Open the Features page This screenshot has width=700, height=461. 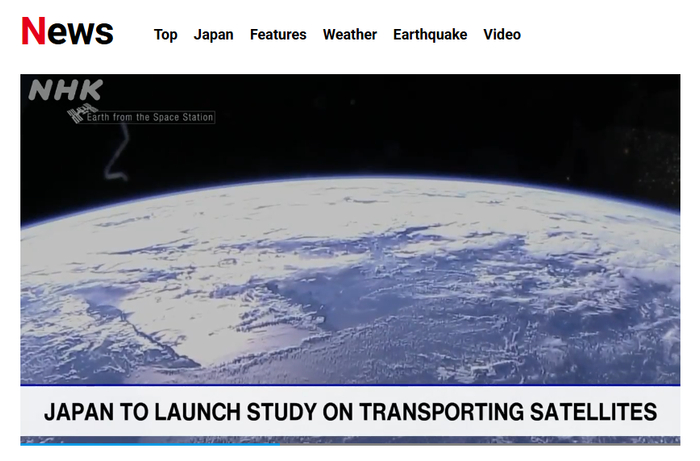[x=278, y=34]
